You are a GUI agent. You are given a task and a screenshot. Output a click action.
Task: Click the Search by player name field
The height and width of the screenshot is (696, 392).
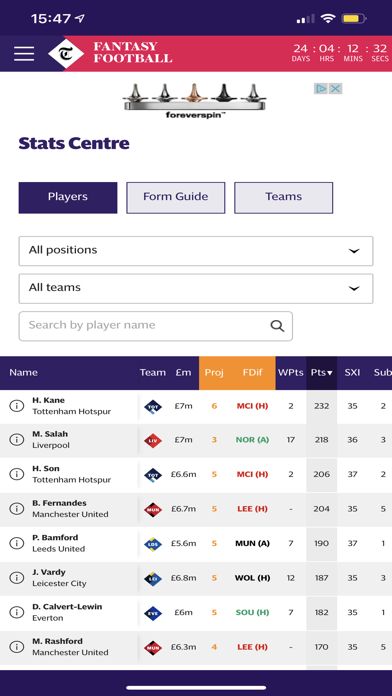(x=155, y=326)
